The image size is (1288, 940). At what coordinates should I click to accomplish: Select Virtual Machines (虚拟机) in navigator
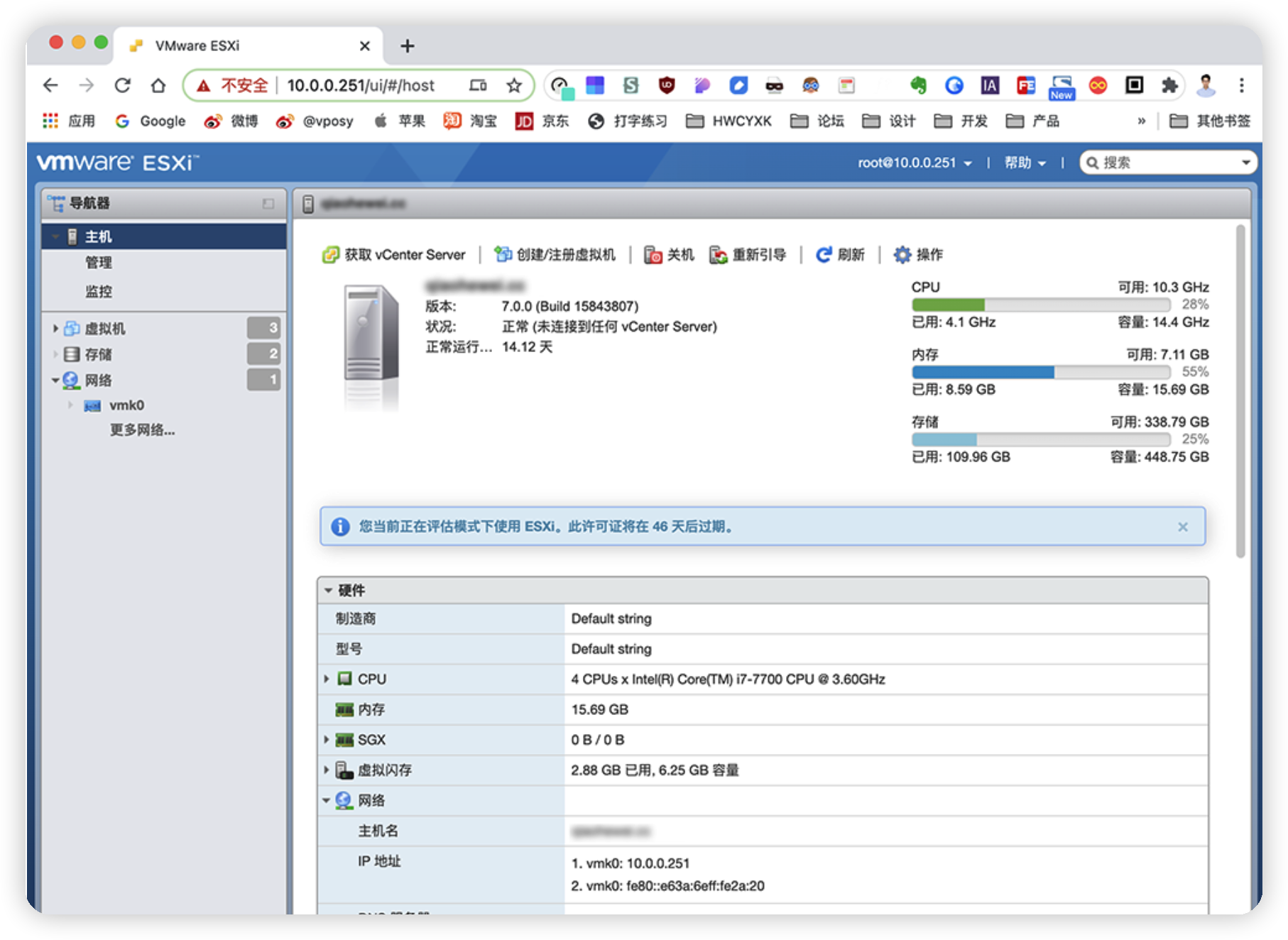click(105, 329)
